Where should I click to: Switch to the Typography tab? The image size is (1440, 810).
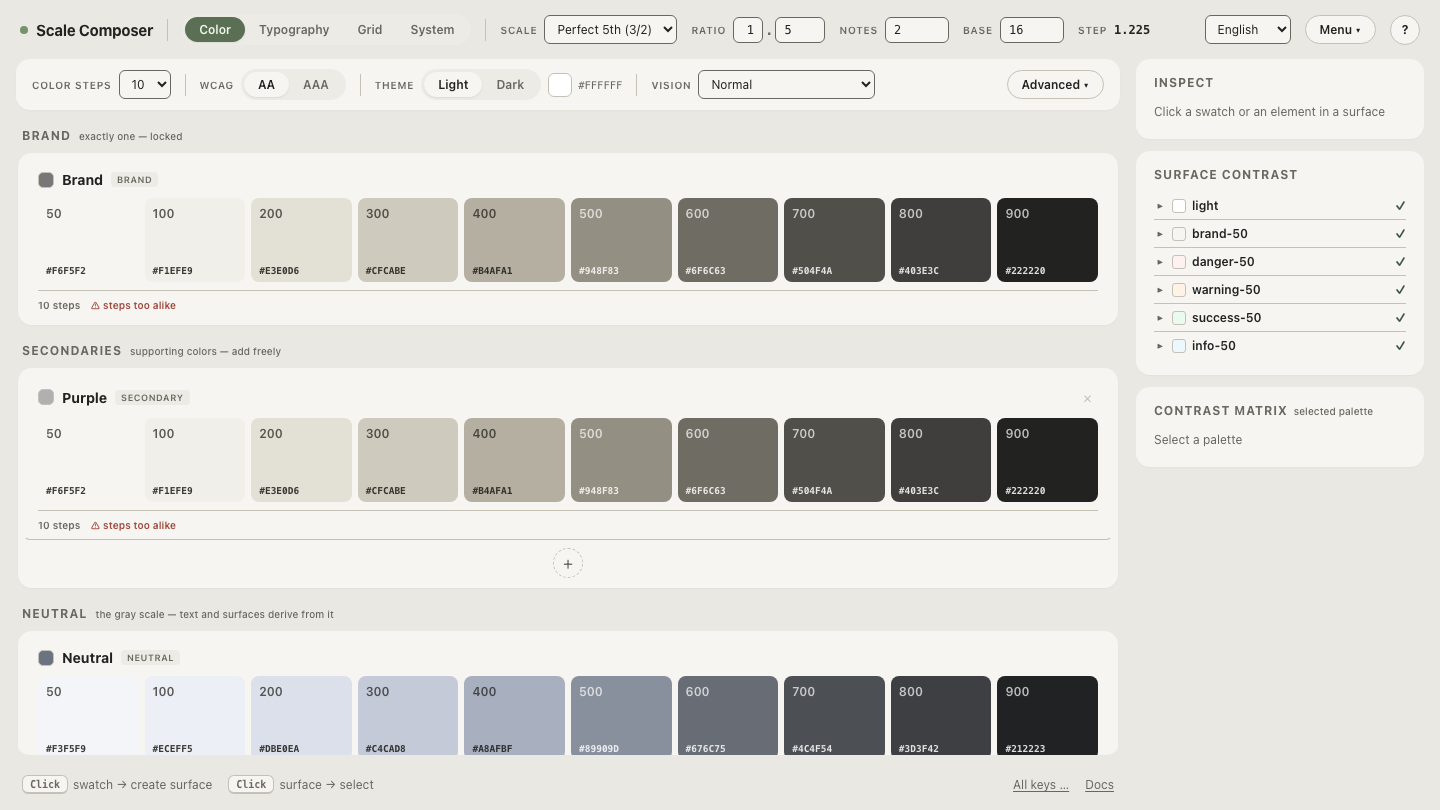click(294, 30)
